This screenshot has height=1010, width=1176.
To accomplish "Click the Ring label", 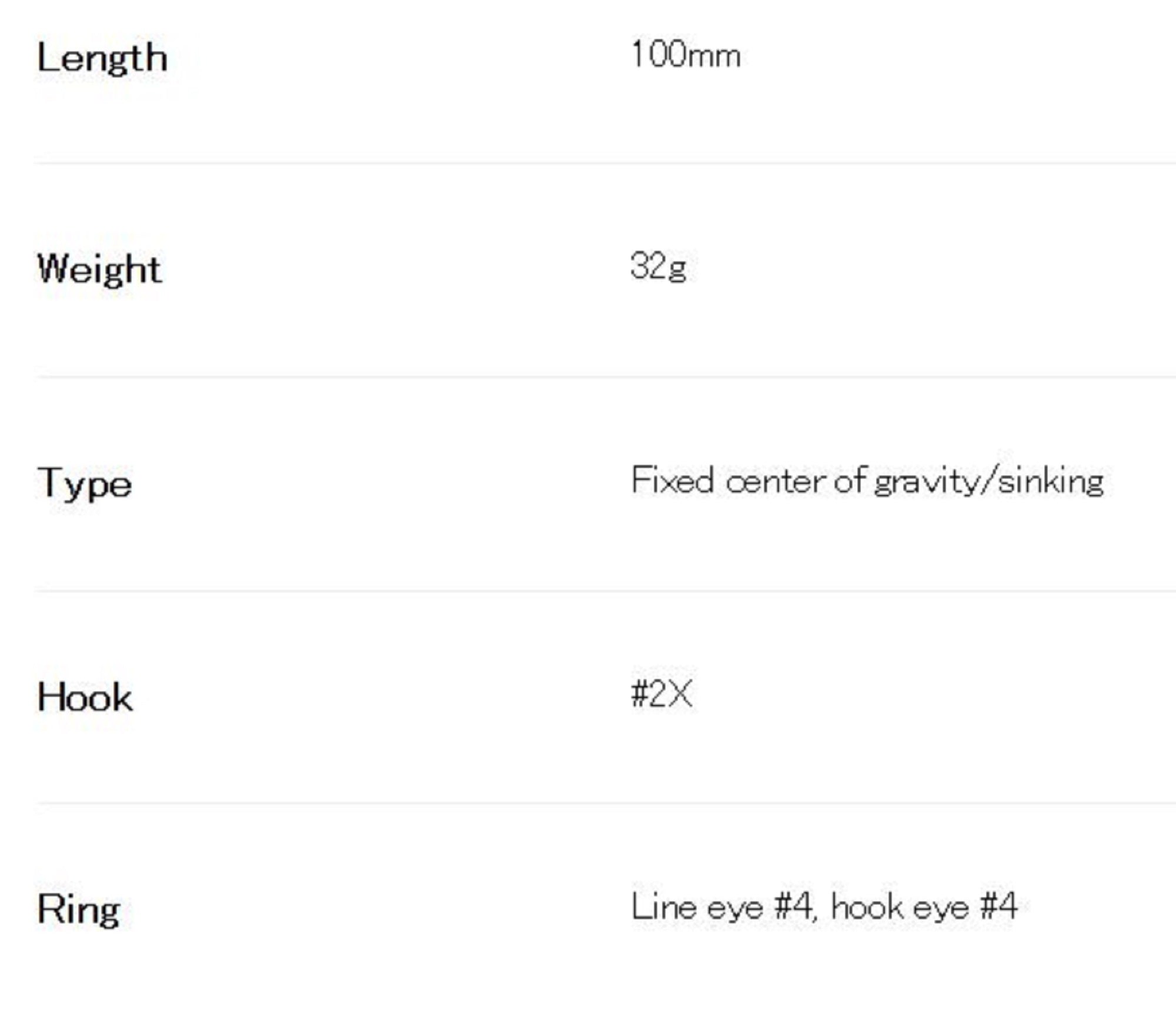I will click(78, 909).
